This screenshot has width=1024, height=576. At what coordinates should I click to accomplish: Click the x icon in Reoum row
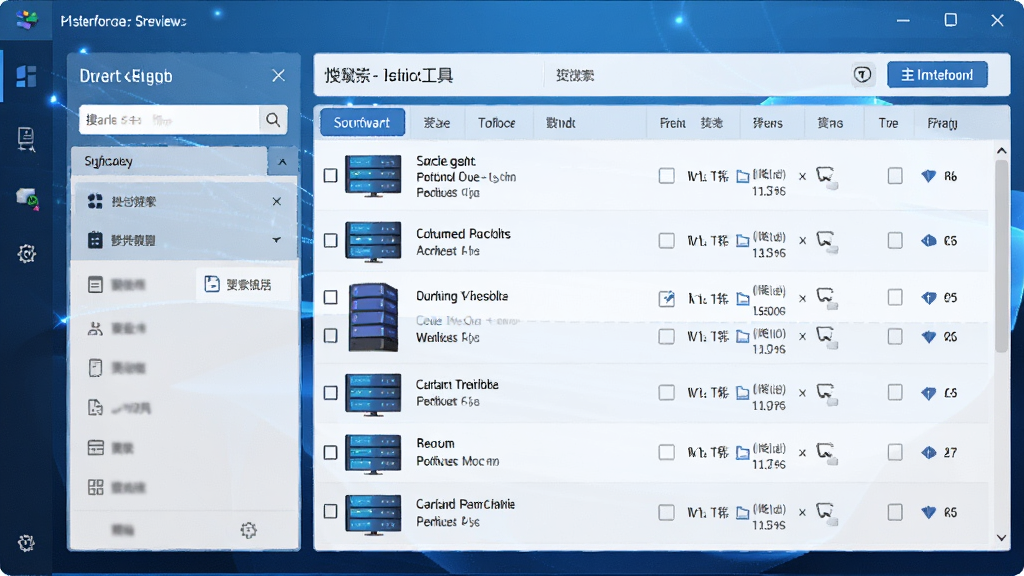[x=803, y=452]
